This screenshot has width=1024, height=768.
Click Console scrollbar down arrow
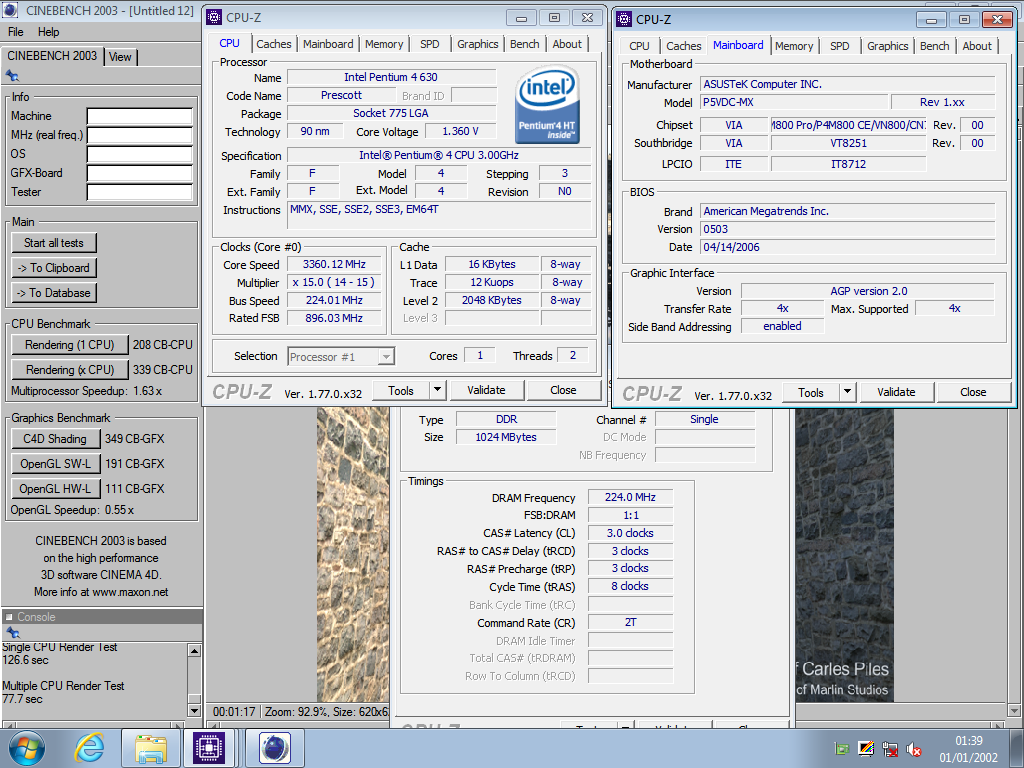pos(194,710)
